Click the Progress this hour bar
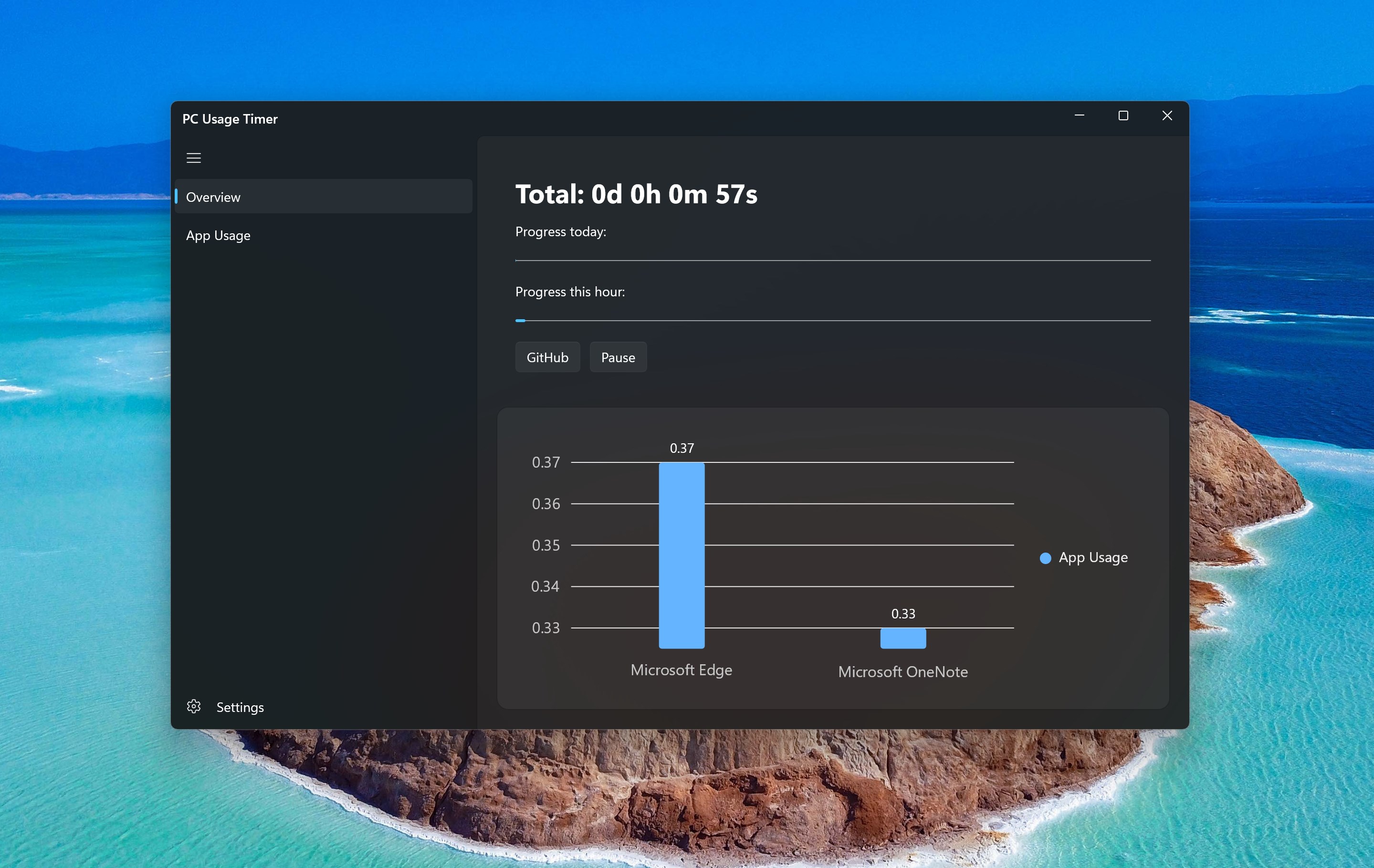 coord(832,321)
